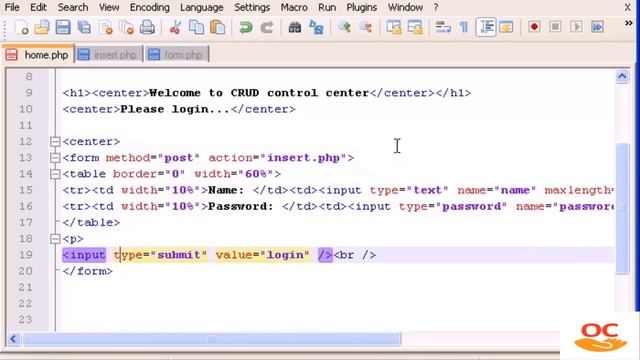Collapse the table block fold marker on line 14
Viewport: 640px width, 360px height.
[55, 174]
